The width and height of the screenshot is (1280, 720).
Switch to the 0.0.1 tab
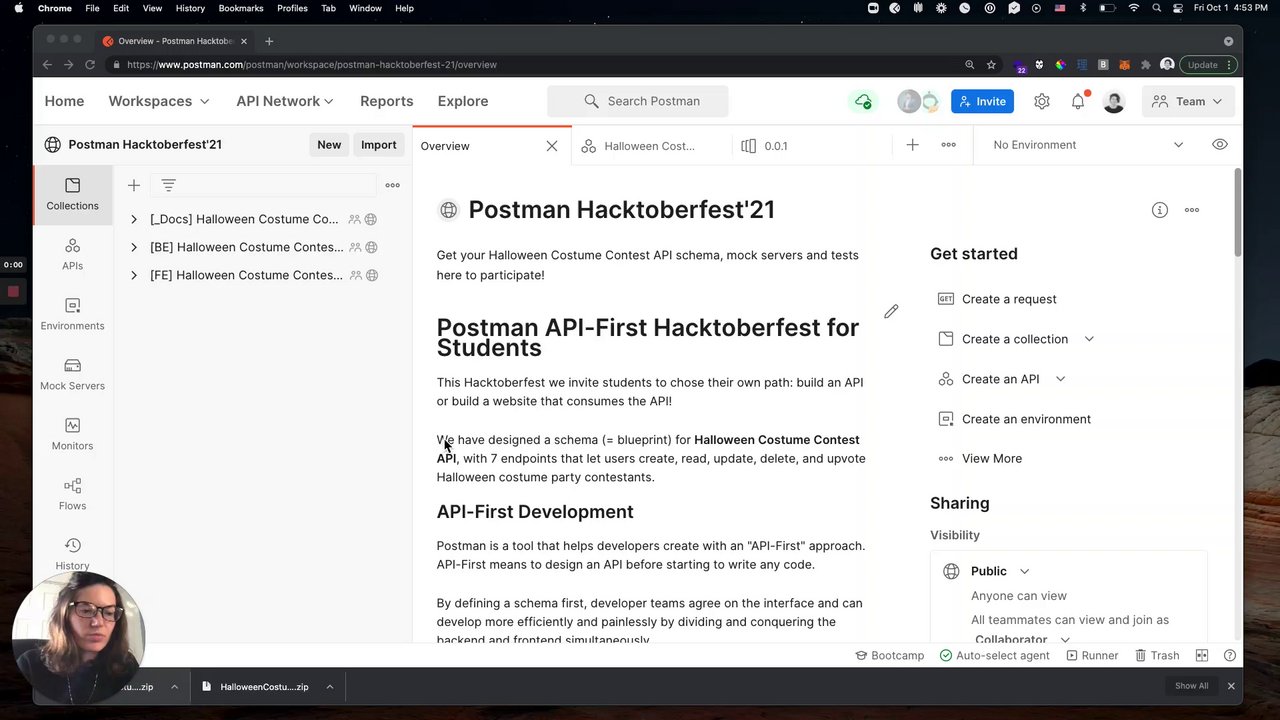coord(775,146)
